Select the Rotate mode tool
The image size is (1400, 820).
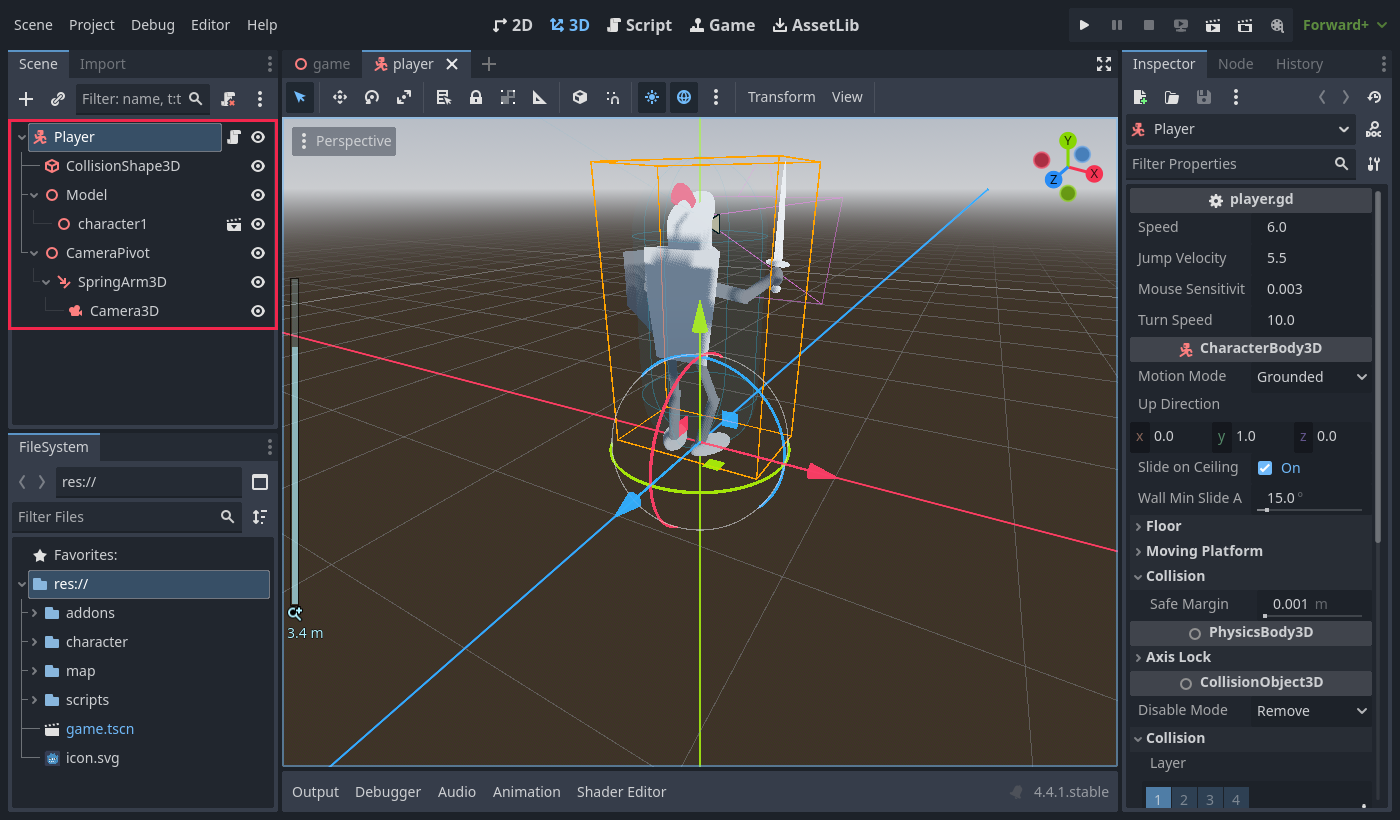[372, 97]
